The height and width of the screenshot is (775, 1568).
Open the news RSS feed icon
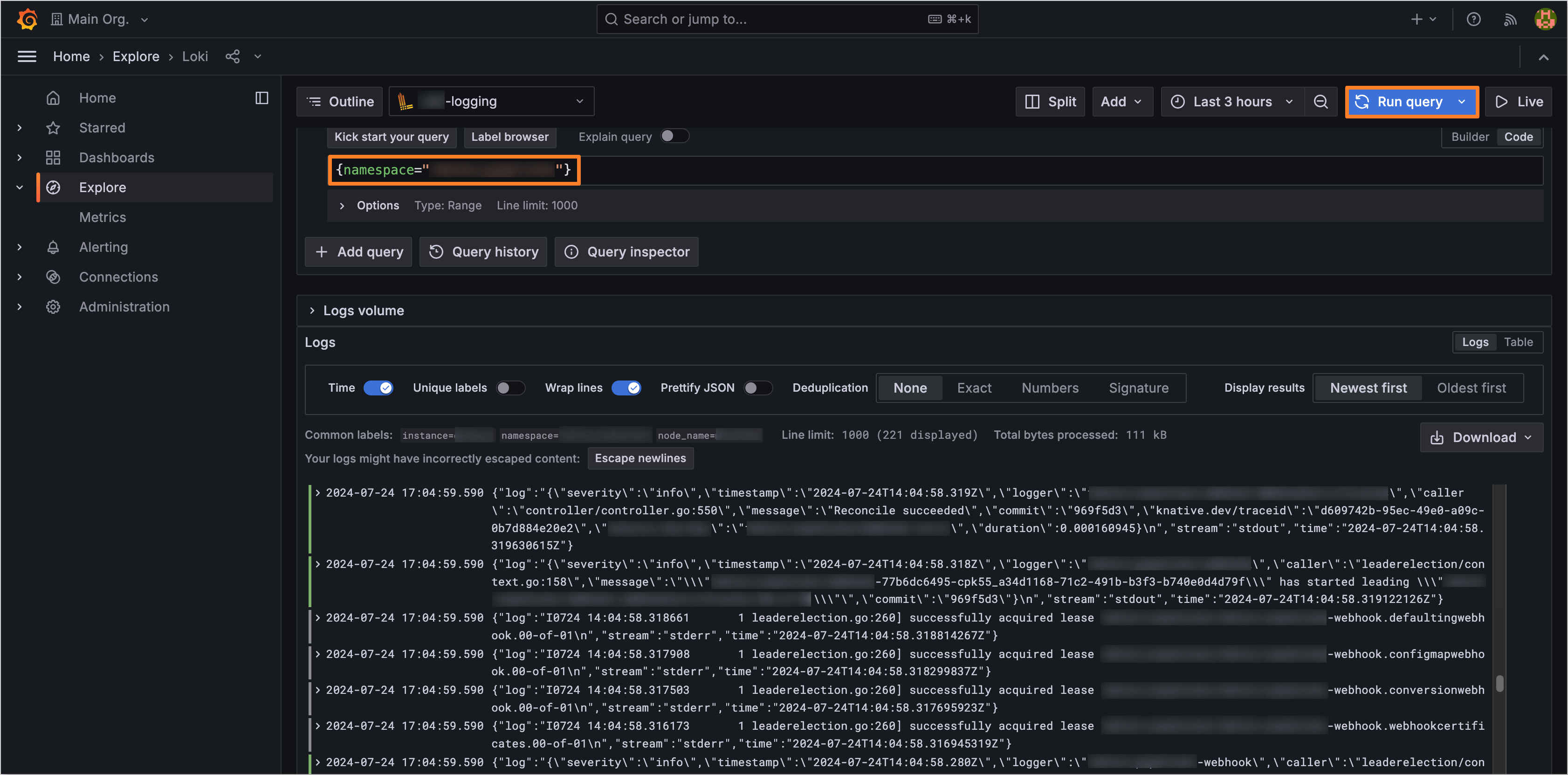[x=1510, y=20]
